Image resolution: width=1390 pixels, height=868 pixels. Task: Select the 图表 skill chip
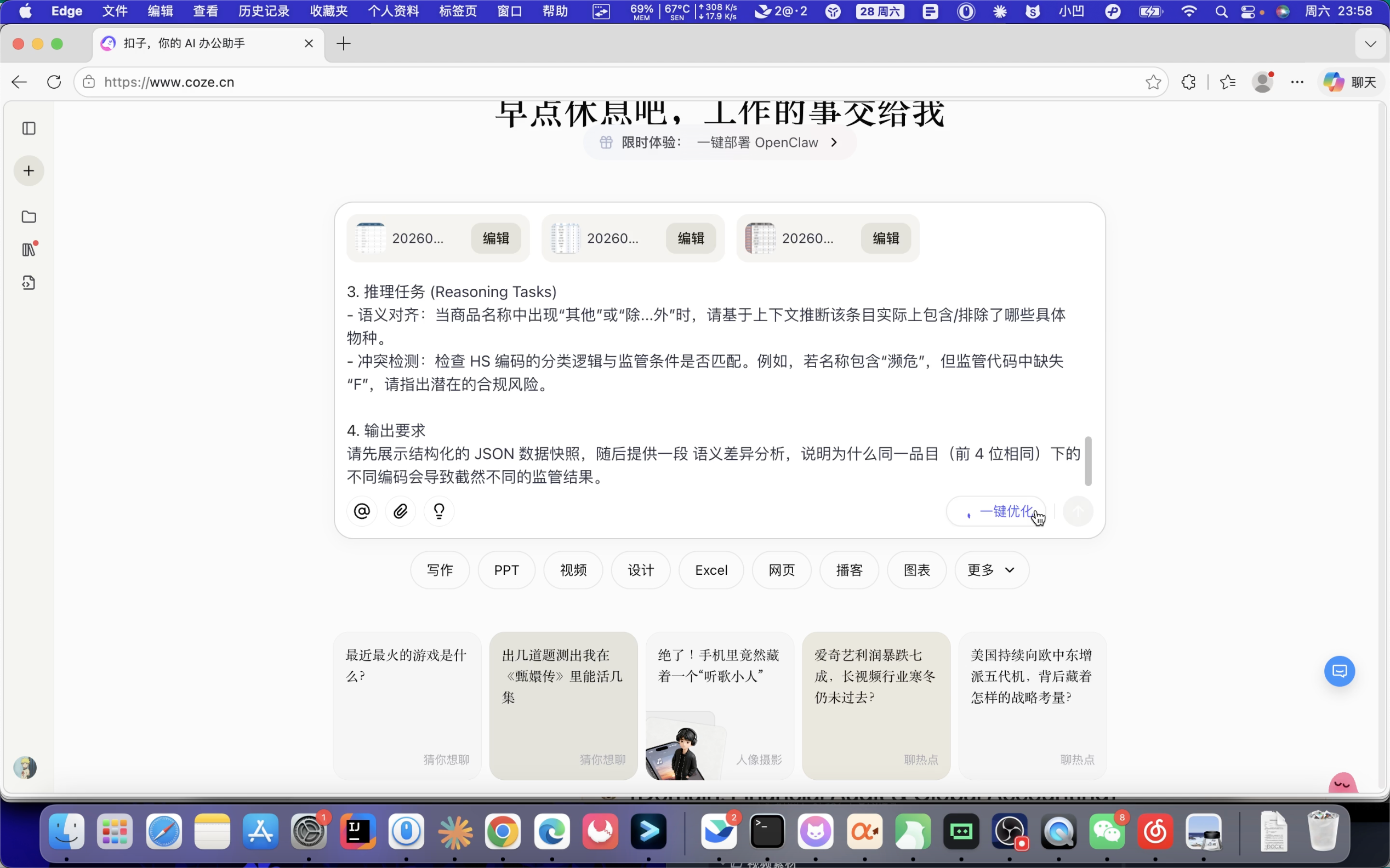click(917, 570)
